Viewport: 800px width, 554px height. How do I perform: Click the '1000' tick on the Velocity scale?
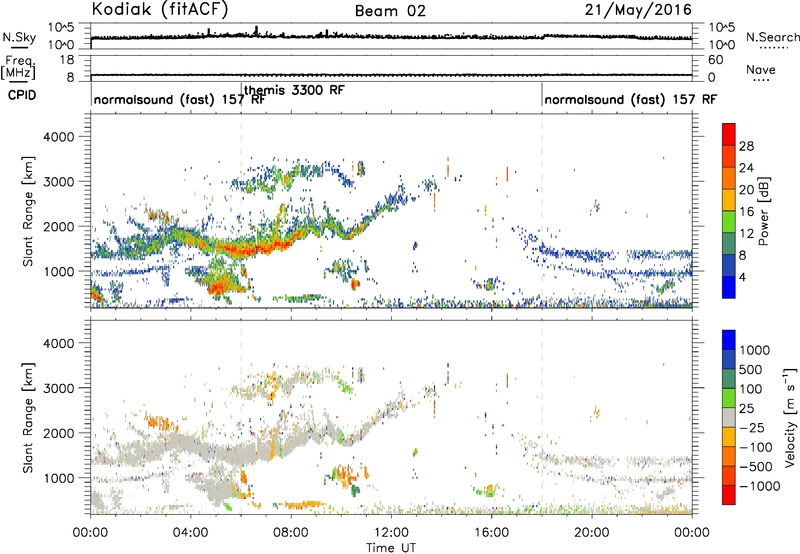point(755,350)
